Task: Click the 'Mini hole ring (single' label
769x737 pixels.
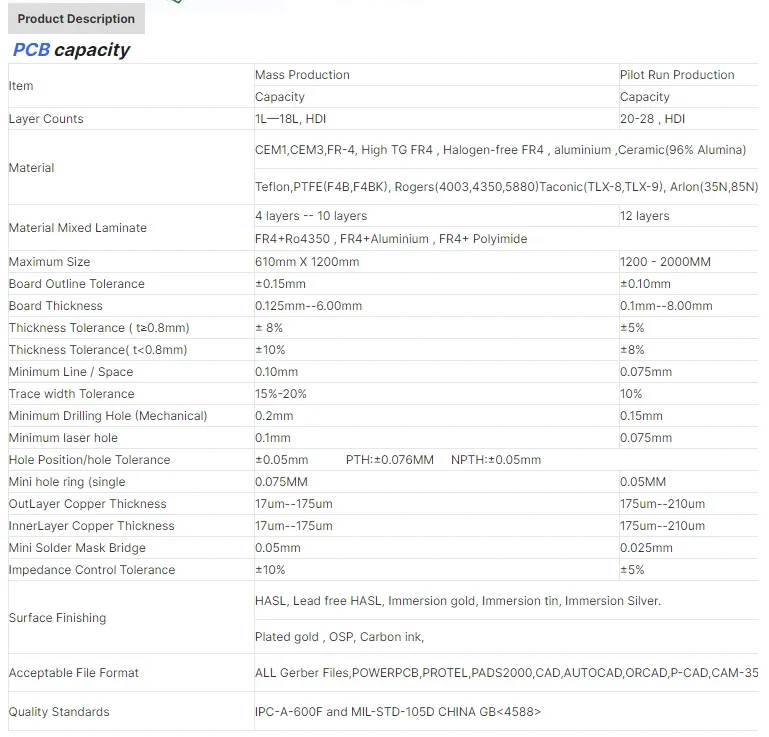Action: 67,482
